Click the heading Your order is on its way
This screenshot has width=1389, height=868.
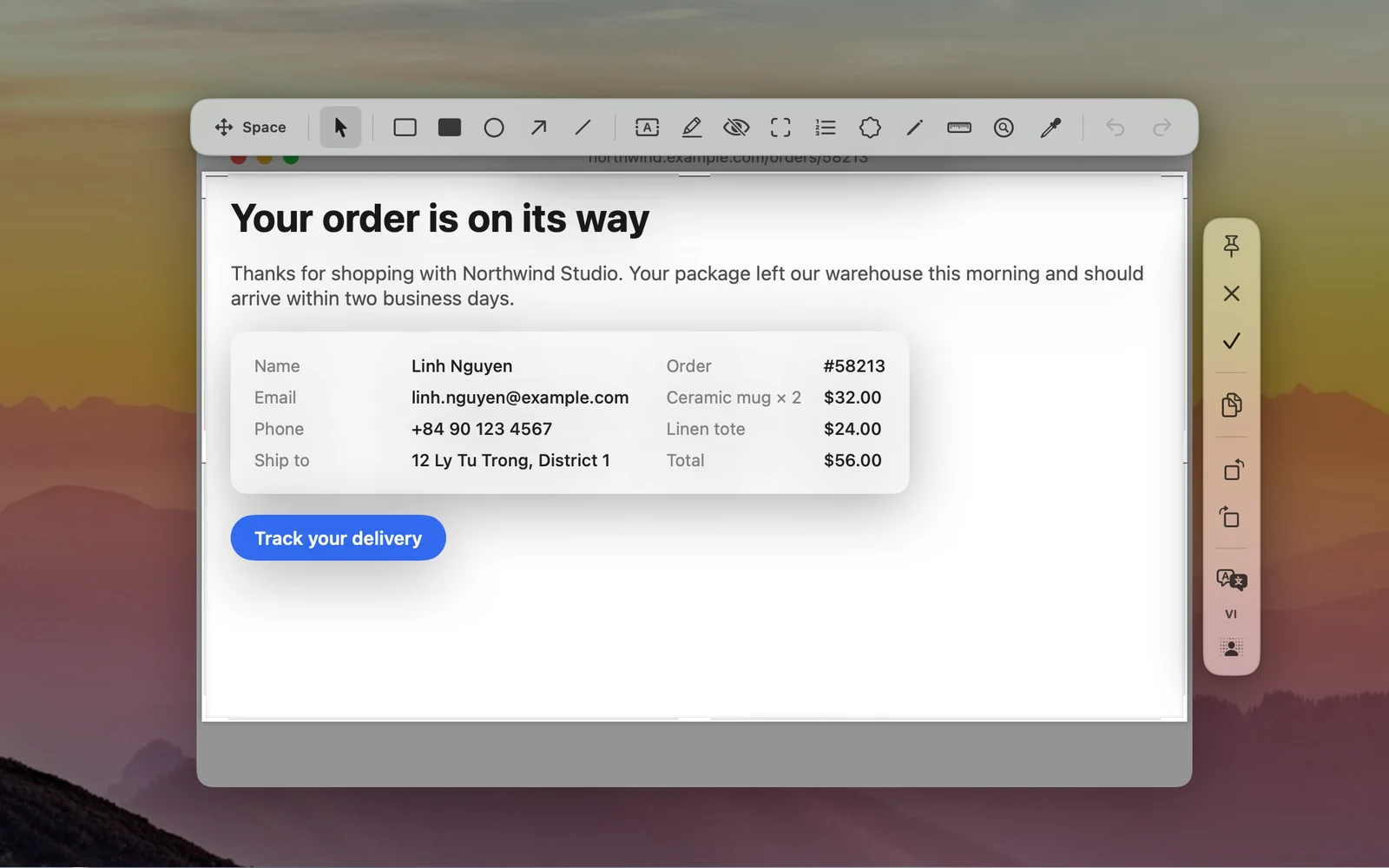[x=439, y=219]
